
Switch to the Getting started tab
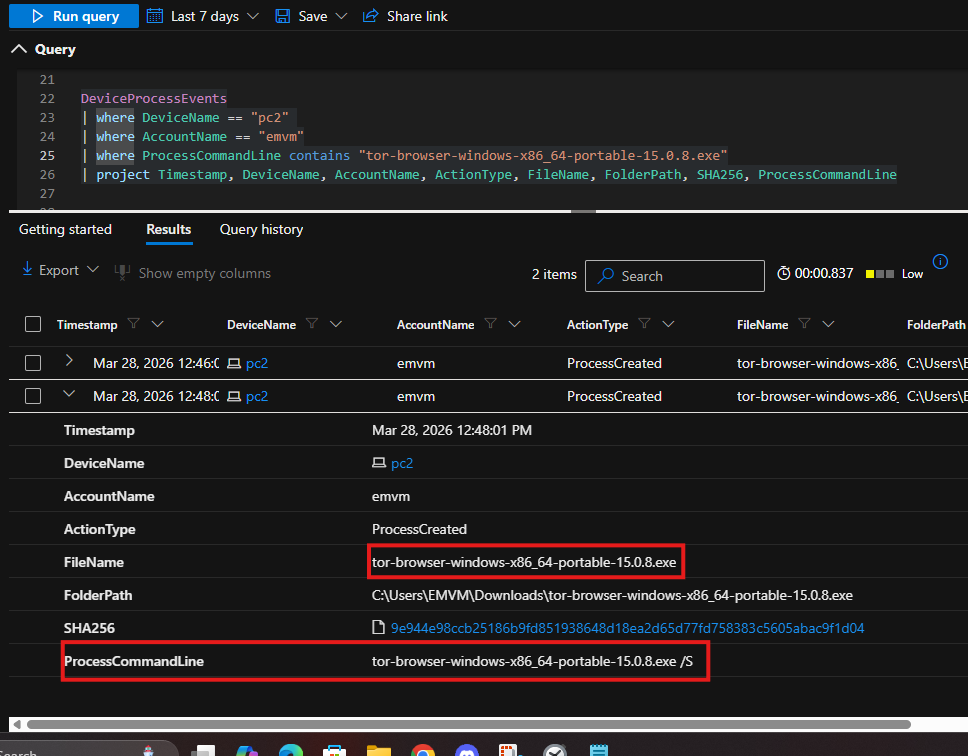click(65, 229)
